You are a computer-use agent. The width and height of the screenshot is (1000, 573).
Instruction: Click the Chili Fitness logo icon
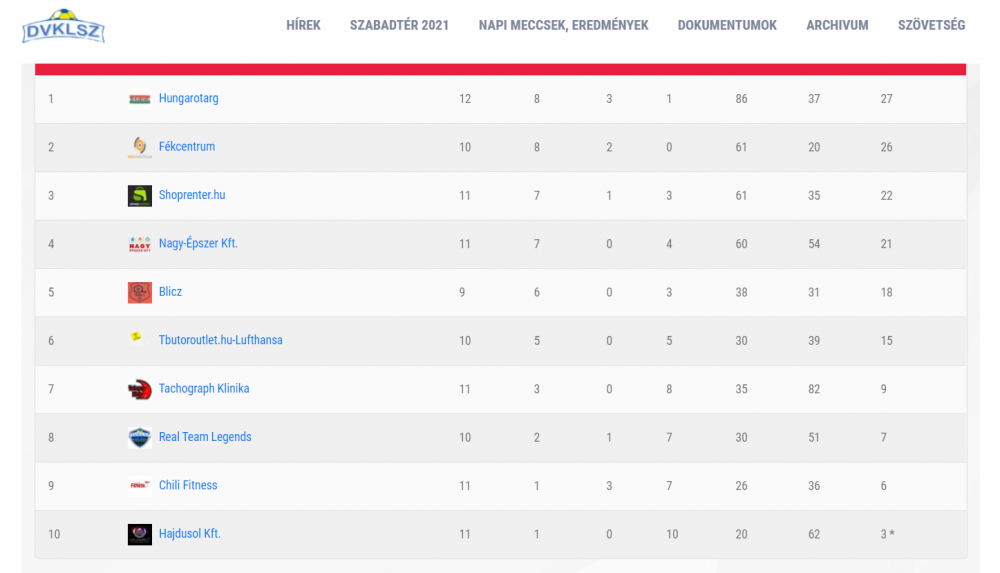point(140,486)
